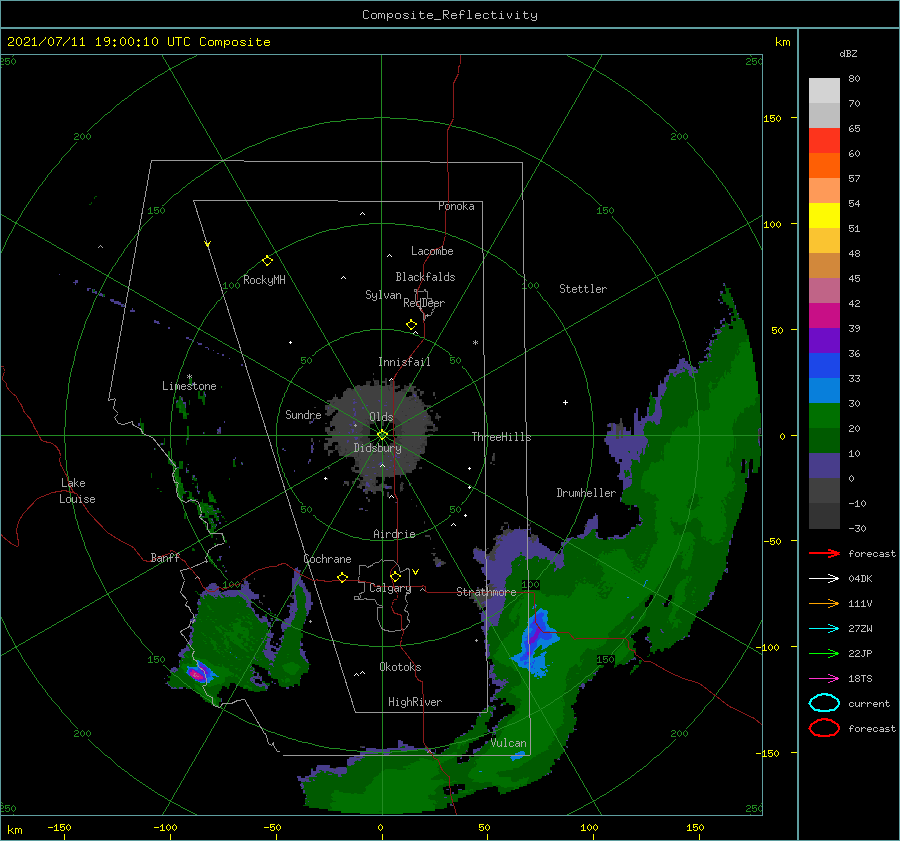Pick the light gray 70–80 dBZ swatch
Screen dimensions: 900x841
click(x=824, y=91)
